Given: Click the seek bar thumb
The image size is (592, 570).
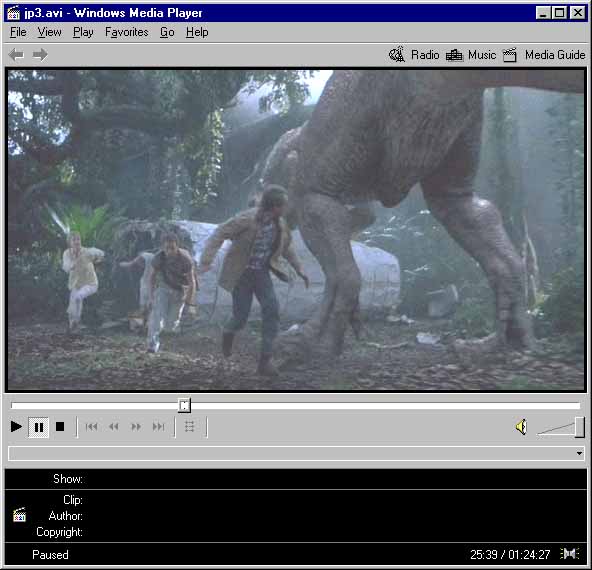Looking at the screenshot, I should coord(184,405).
